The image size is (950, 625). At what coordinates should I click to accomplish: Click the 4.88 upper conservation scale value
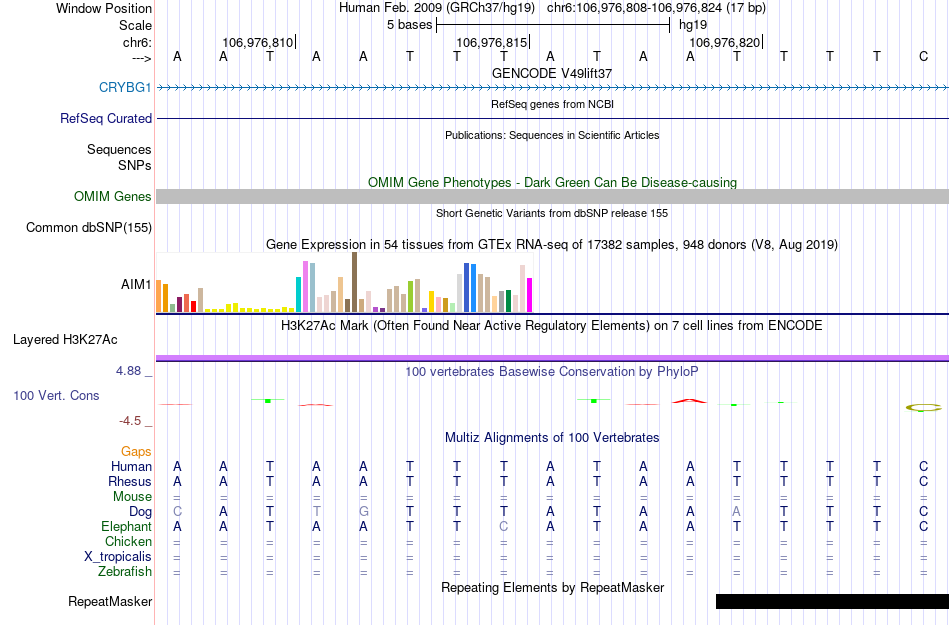128,371
